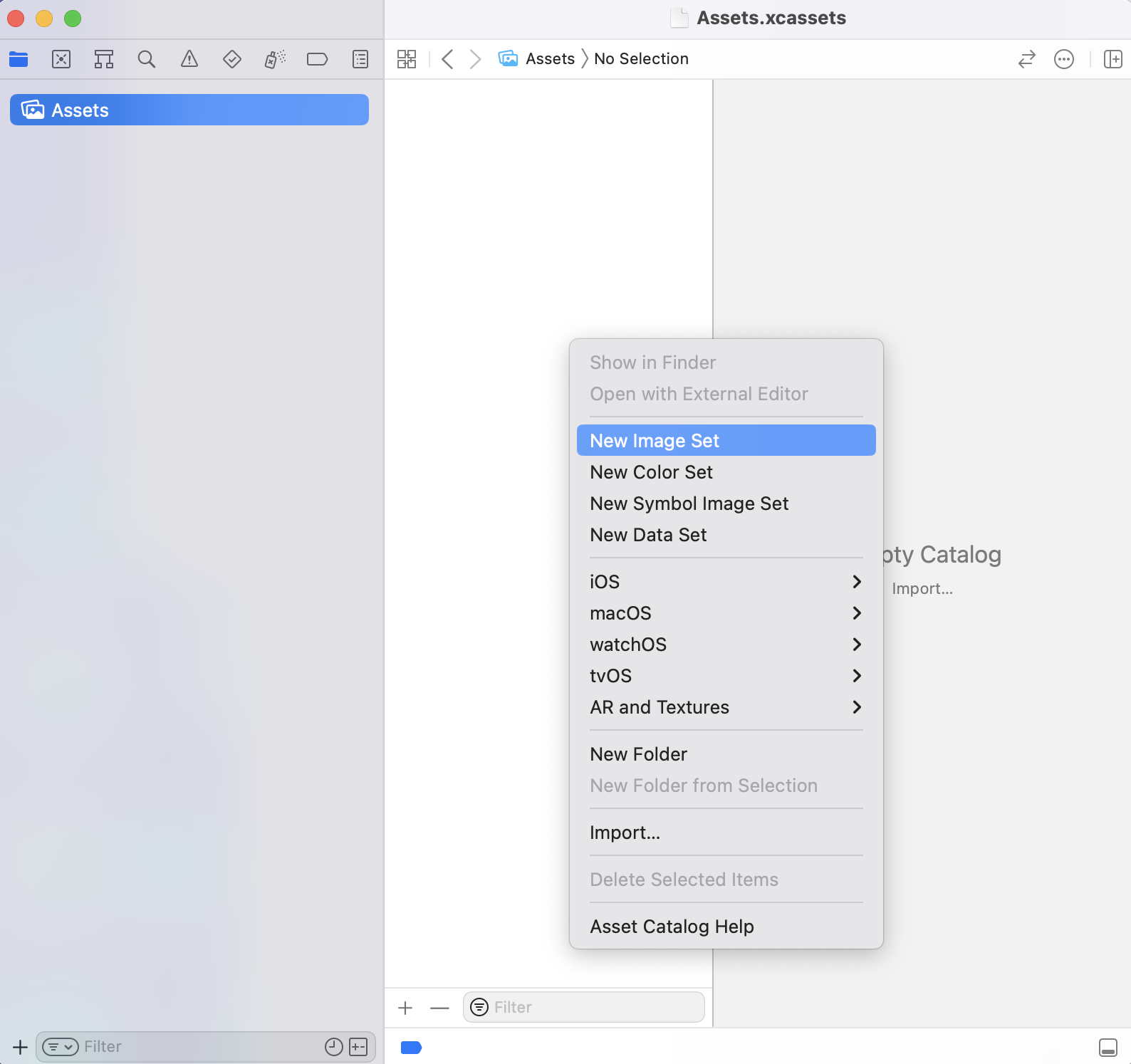Show the Test navigator diamond icon
This screenshot has width=1131, height=1064.
(232, 59)
